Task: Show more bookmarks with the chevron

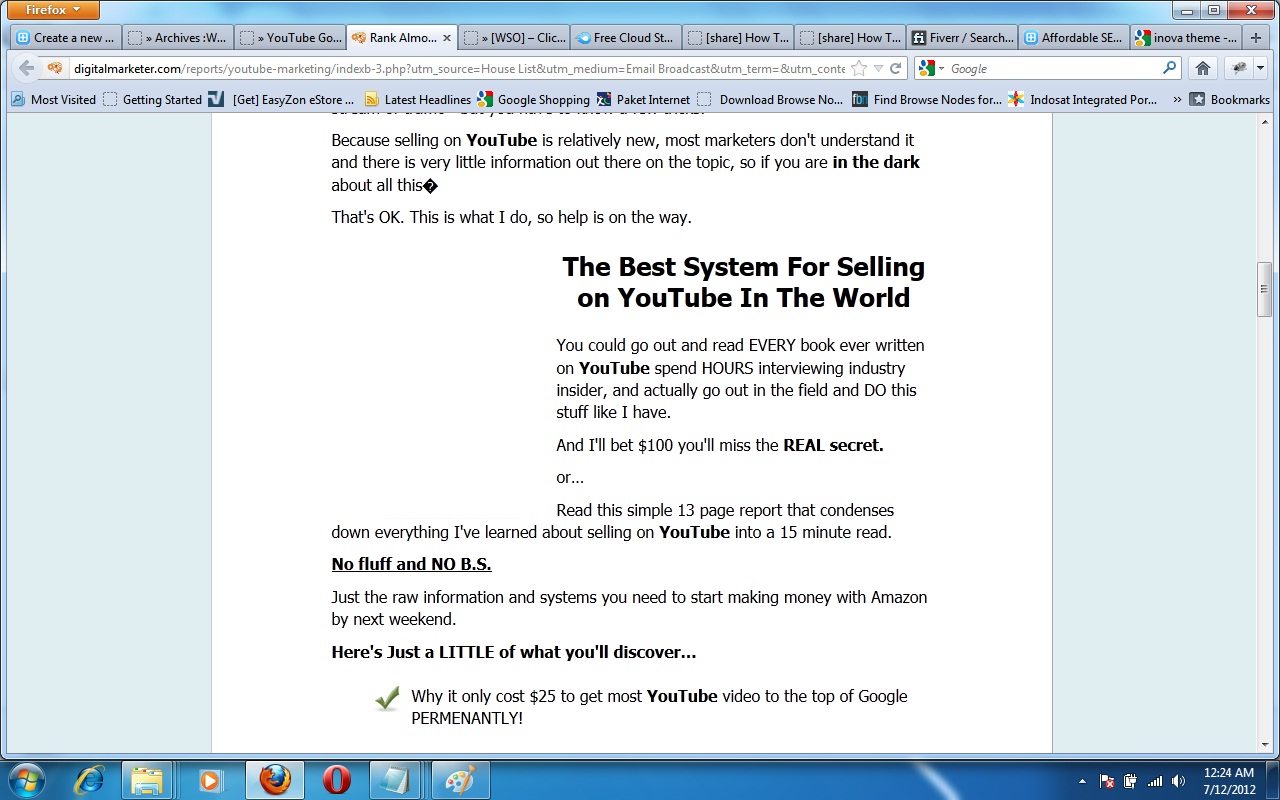Action: [x=1176, y=99]
